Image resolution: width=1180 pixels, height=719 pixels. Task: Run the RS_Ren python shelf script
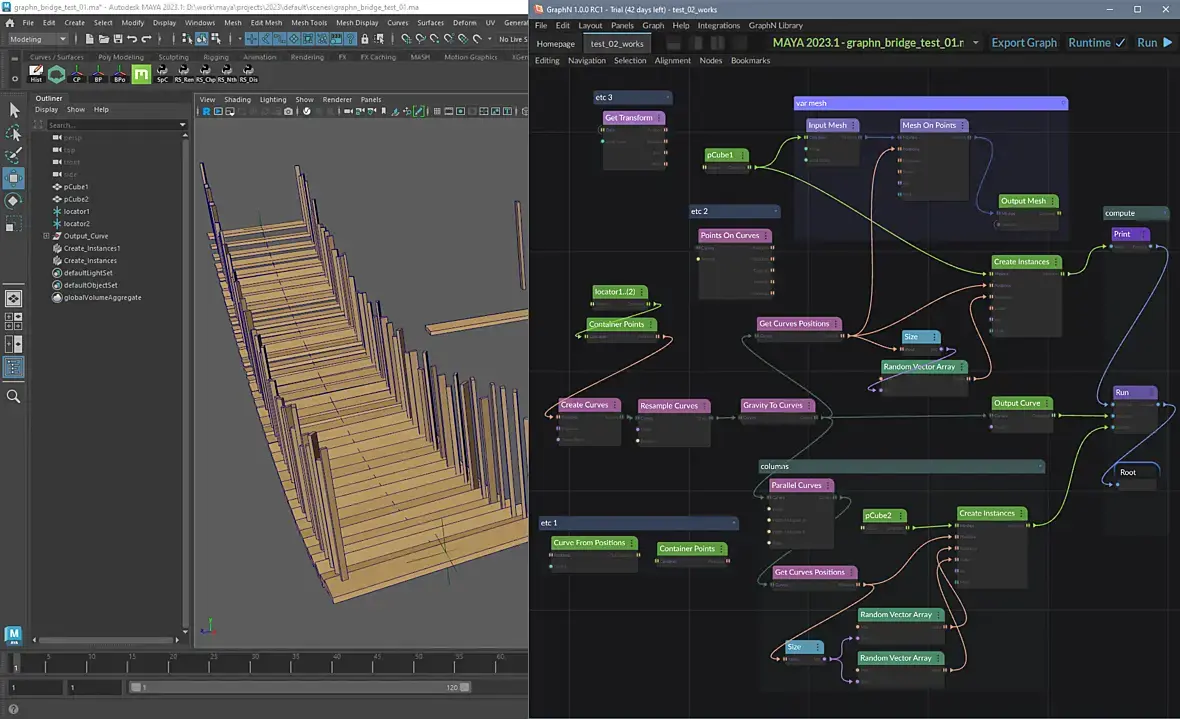click(183, 73)
